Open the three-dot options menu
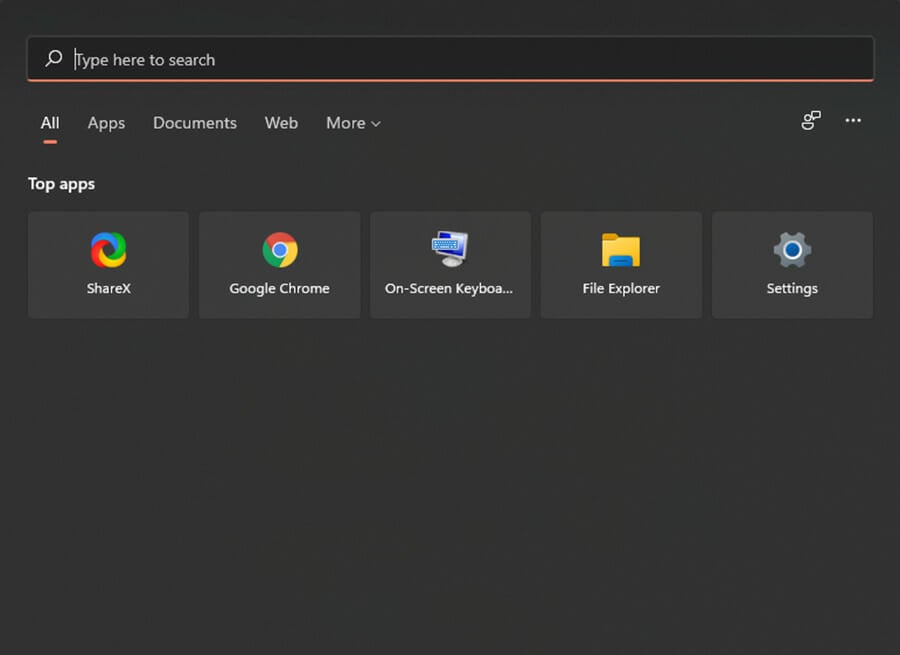The width and height of the screenshot is (900, 655). (x=853, y=121)
